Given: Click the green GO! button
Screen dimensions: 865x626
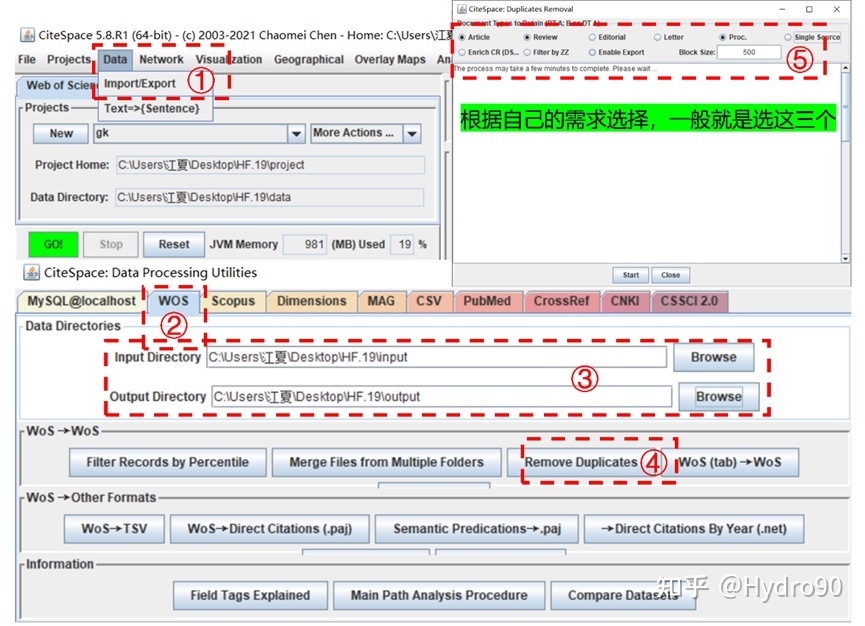Looking at the screenshot, I should (x=53, y=244).
